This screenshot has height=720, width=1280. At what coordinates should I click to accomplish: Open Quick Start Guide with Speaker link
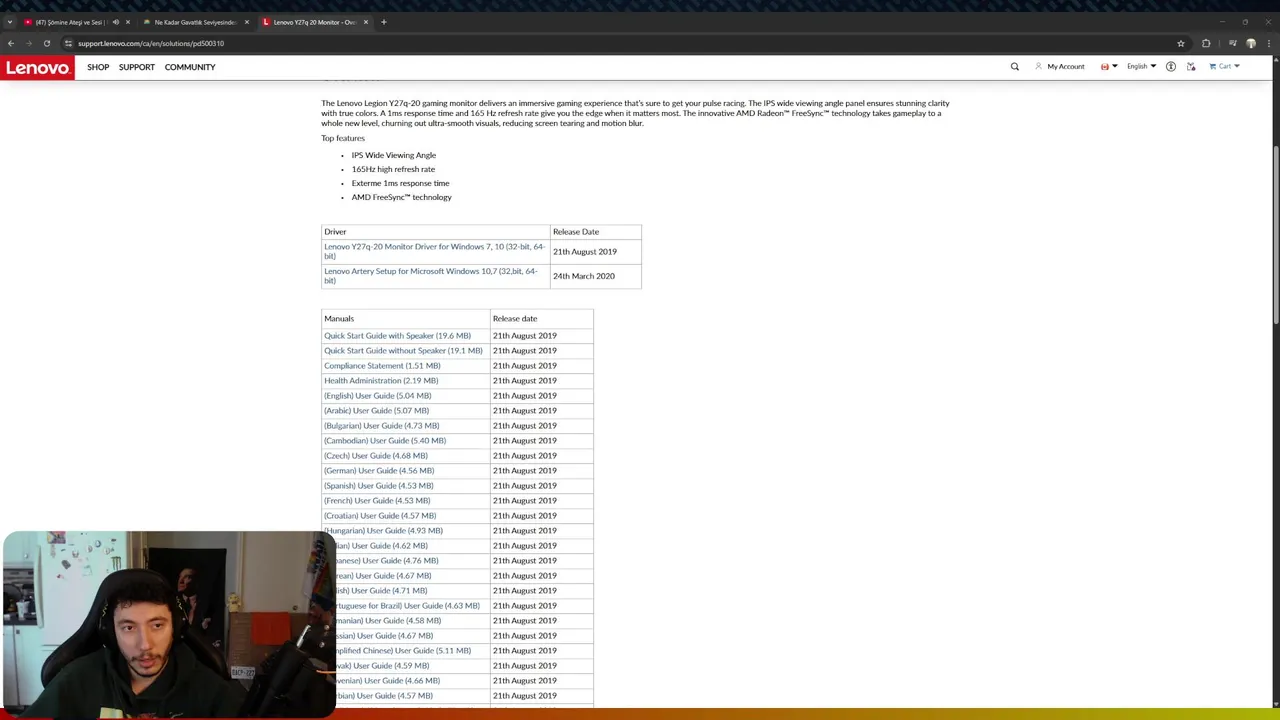(x=397, y=336)
